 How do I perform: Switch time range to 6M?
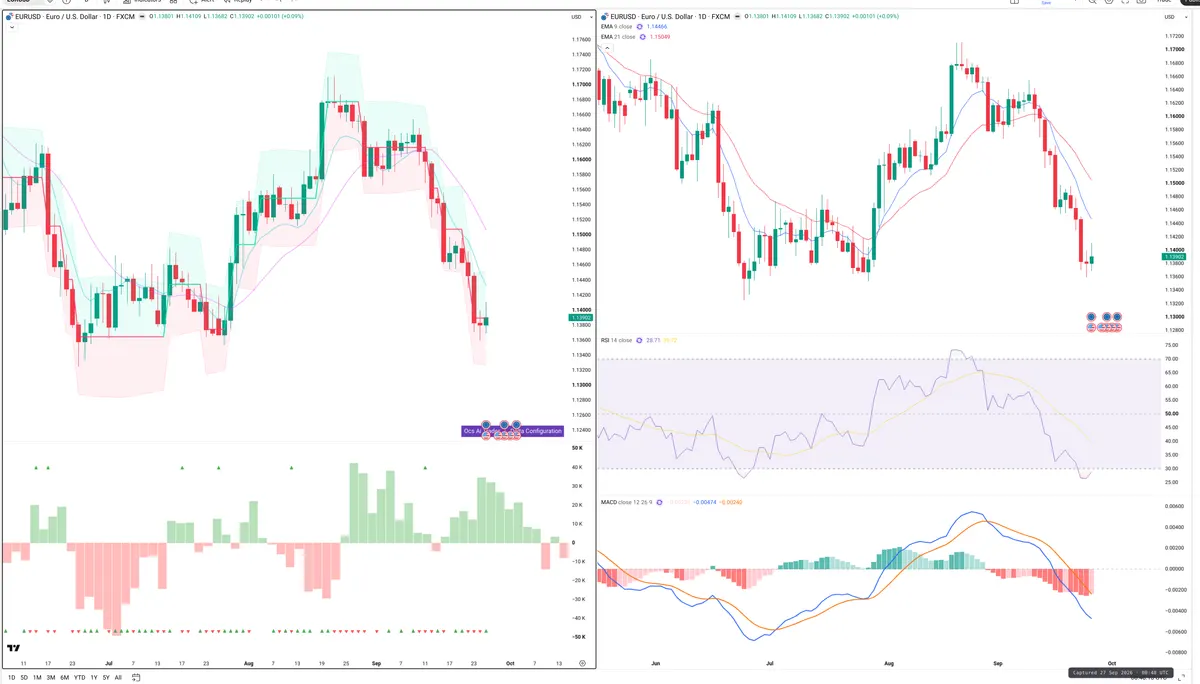tap(65, 678)
